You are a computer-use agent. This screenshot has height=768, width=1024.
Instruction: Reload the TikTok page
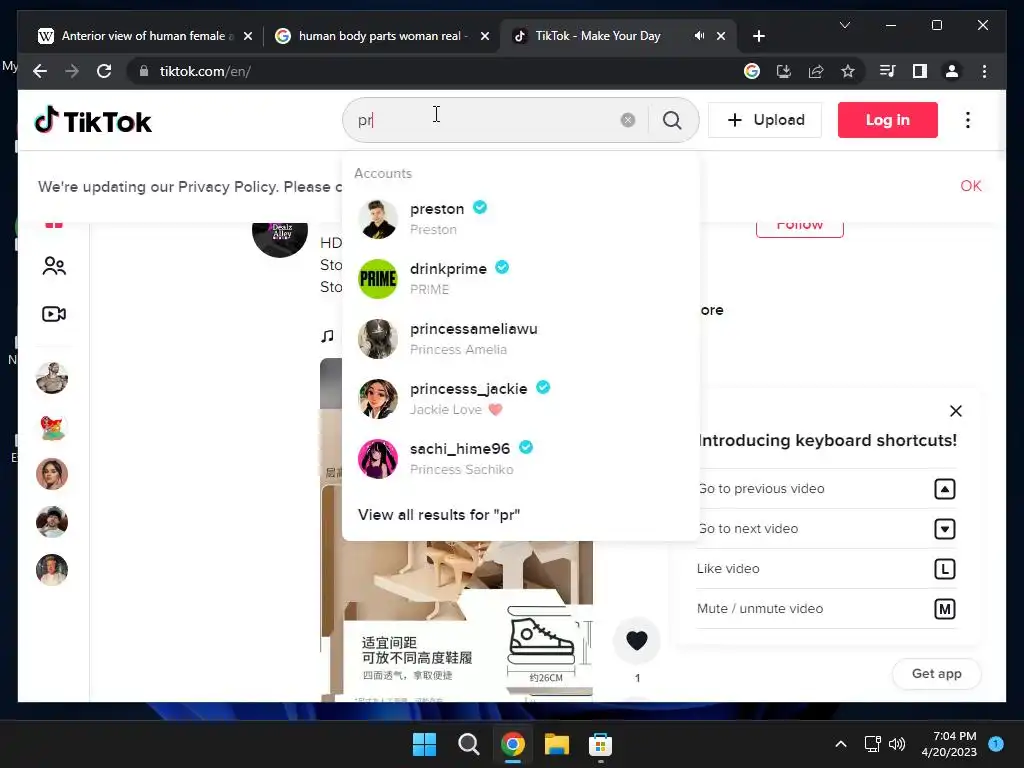click(x=104, y=71)
